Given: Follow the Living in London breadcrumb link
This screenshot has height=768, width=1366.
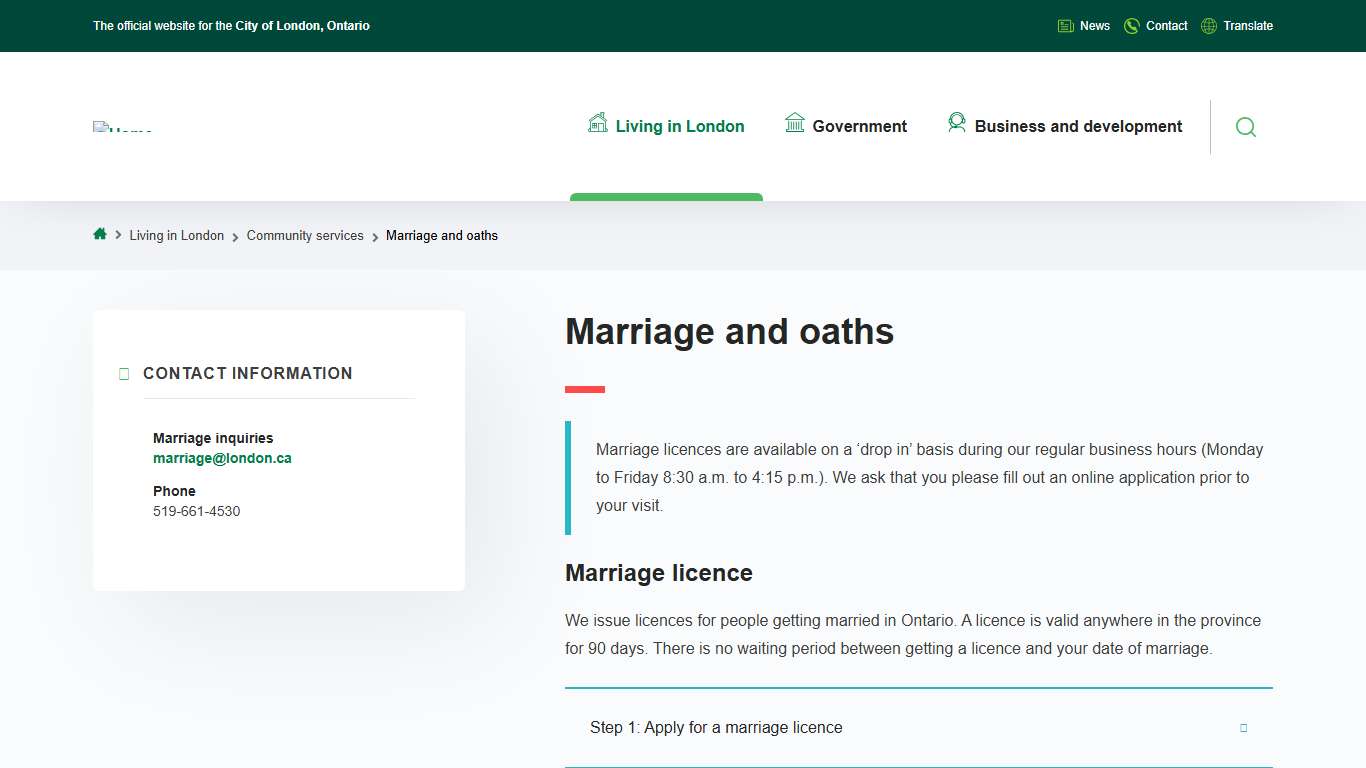Looking at the screenshot, I should (x=177, y=235).
